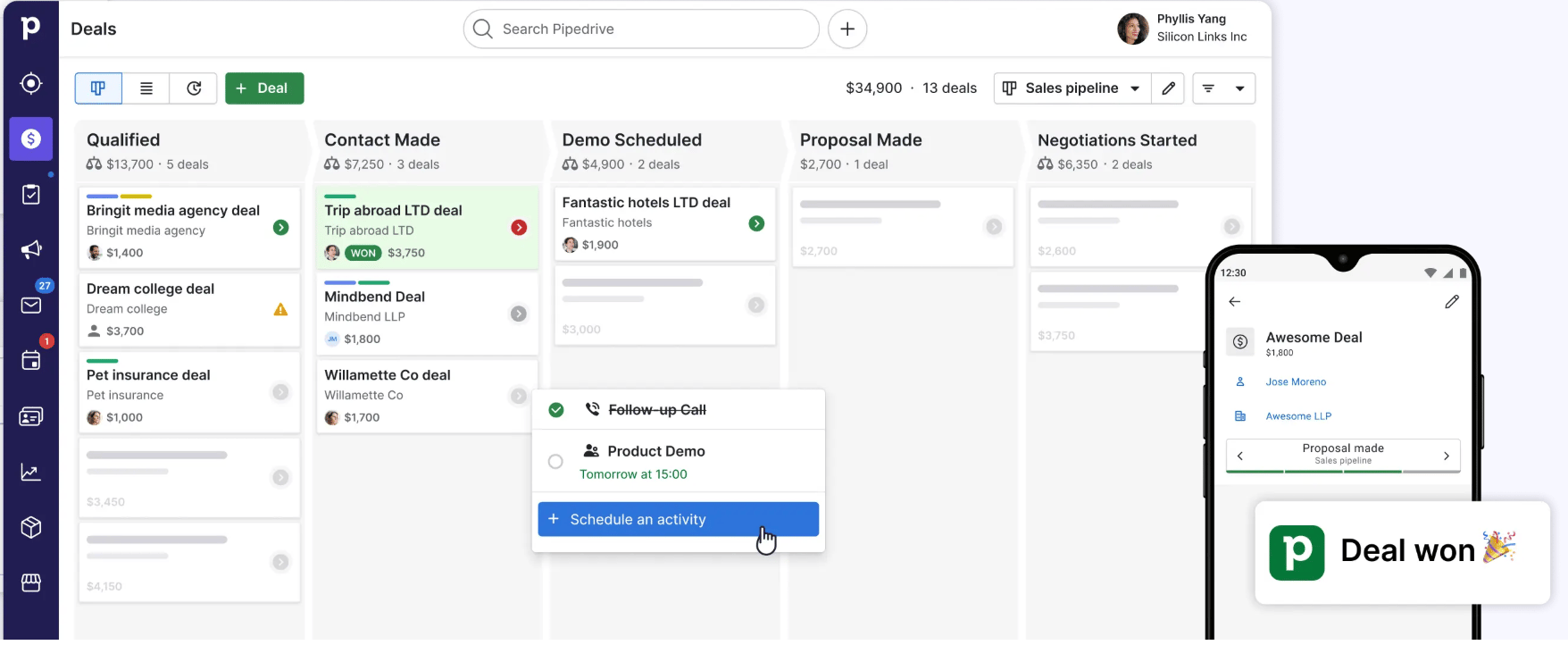Click the green Deal button

(264, 88)
